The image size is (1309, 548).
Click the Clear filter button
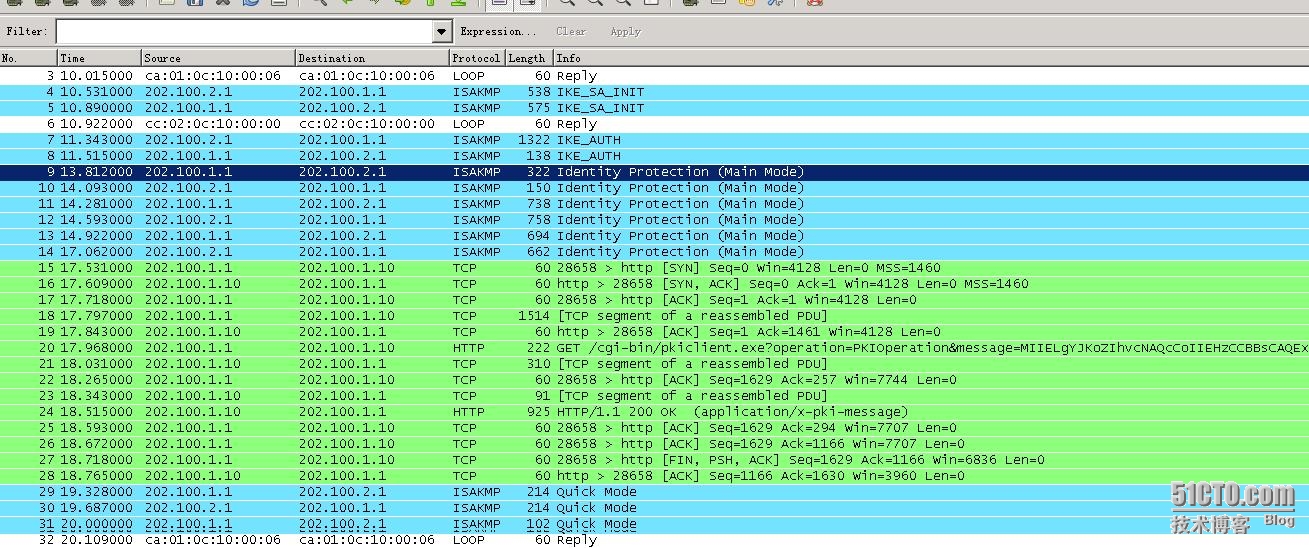pyautogui.click(x=571, y=32)
